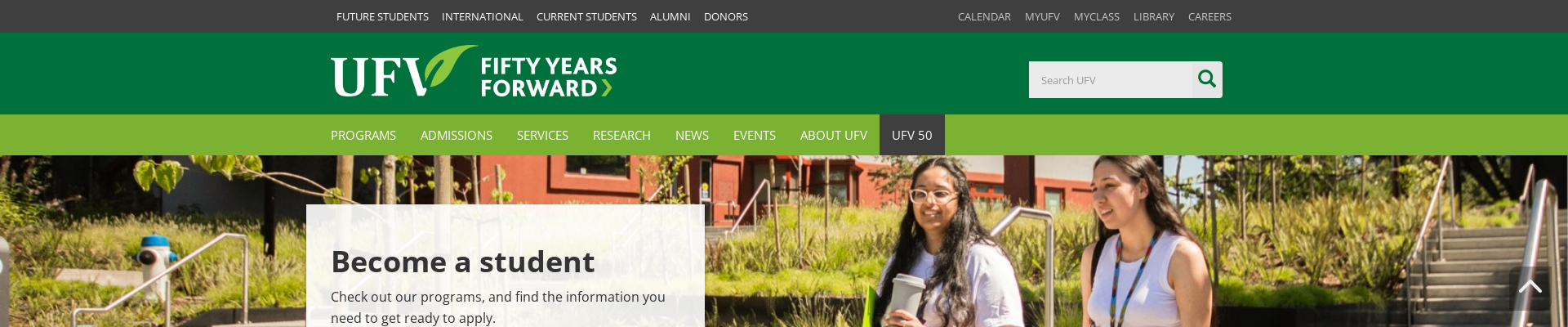Go to the Alumni page
Viewport: 1568px width, 327px height.
(670, 16)
